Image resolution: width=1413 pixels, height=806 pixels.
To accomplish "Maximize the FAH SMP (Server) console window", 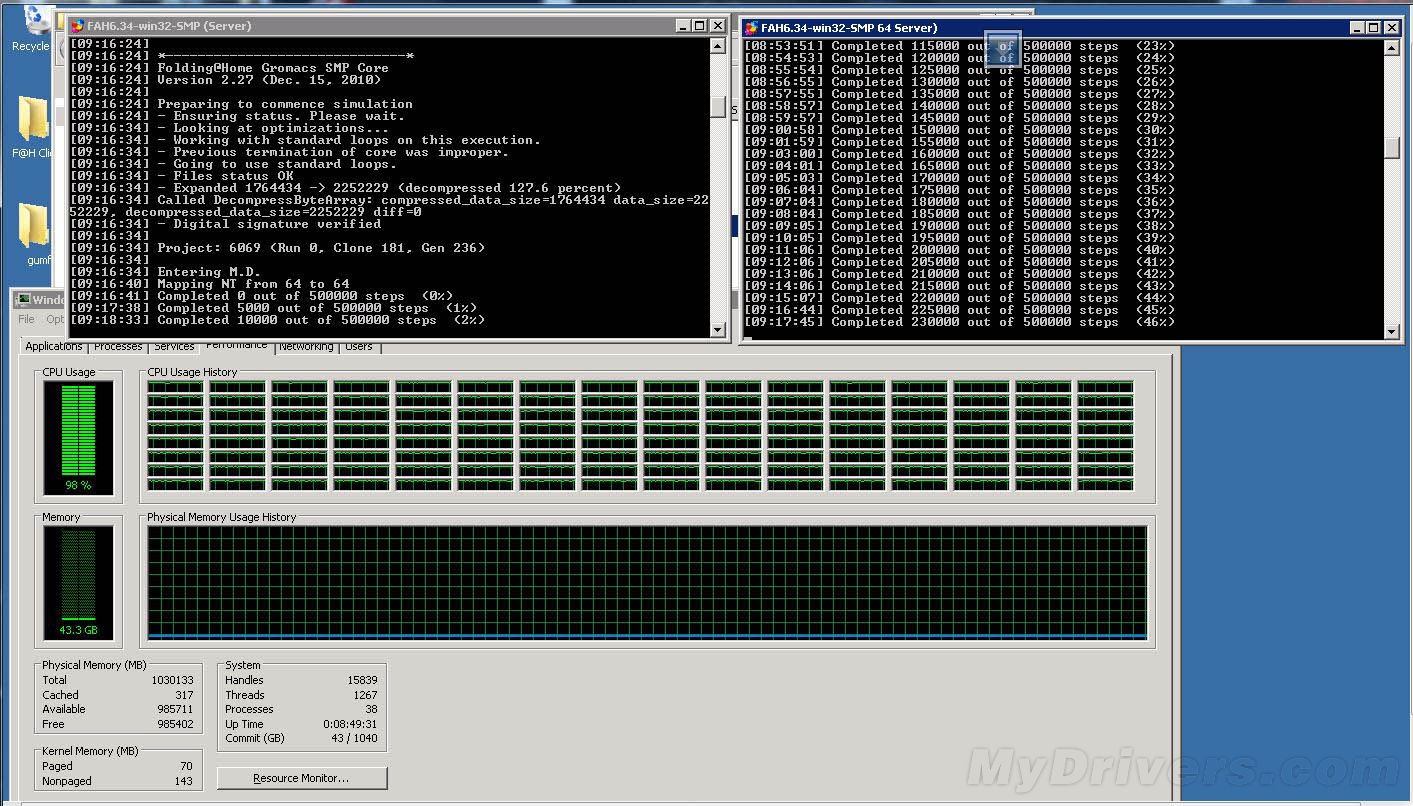I will (x=700, y=26).
